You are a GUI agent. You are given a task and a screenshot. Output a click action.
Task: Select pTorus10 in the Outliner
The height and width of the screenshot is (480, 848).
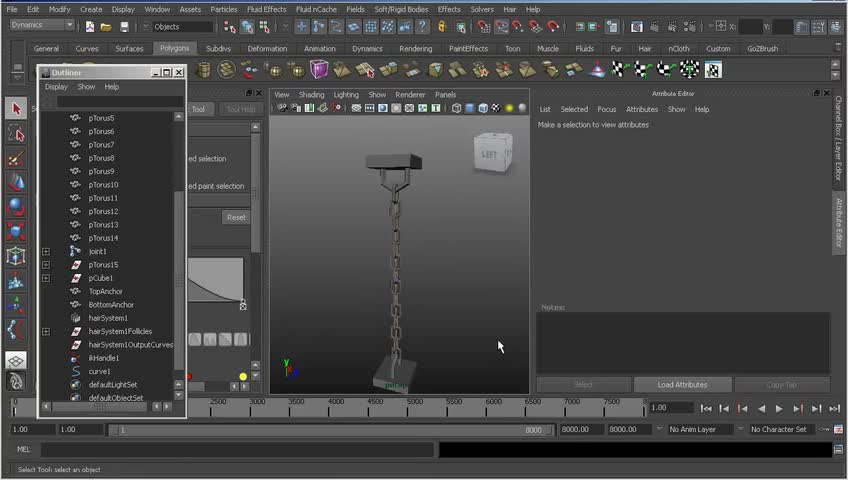pyautogui.click(x=103, y=185)
